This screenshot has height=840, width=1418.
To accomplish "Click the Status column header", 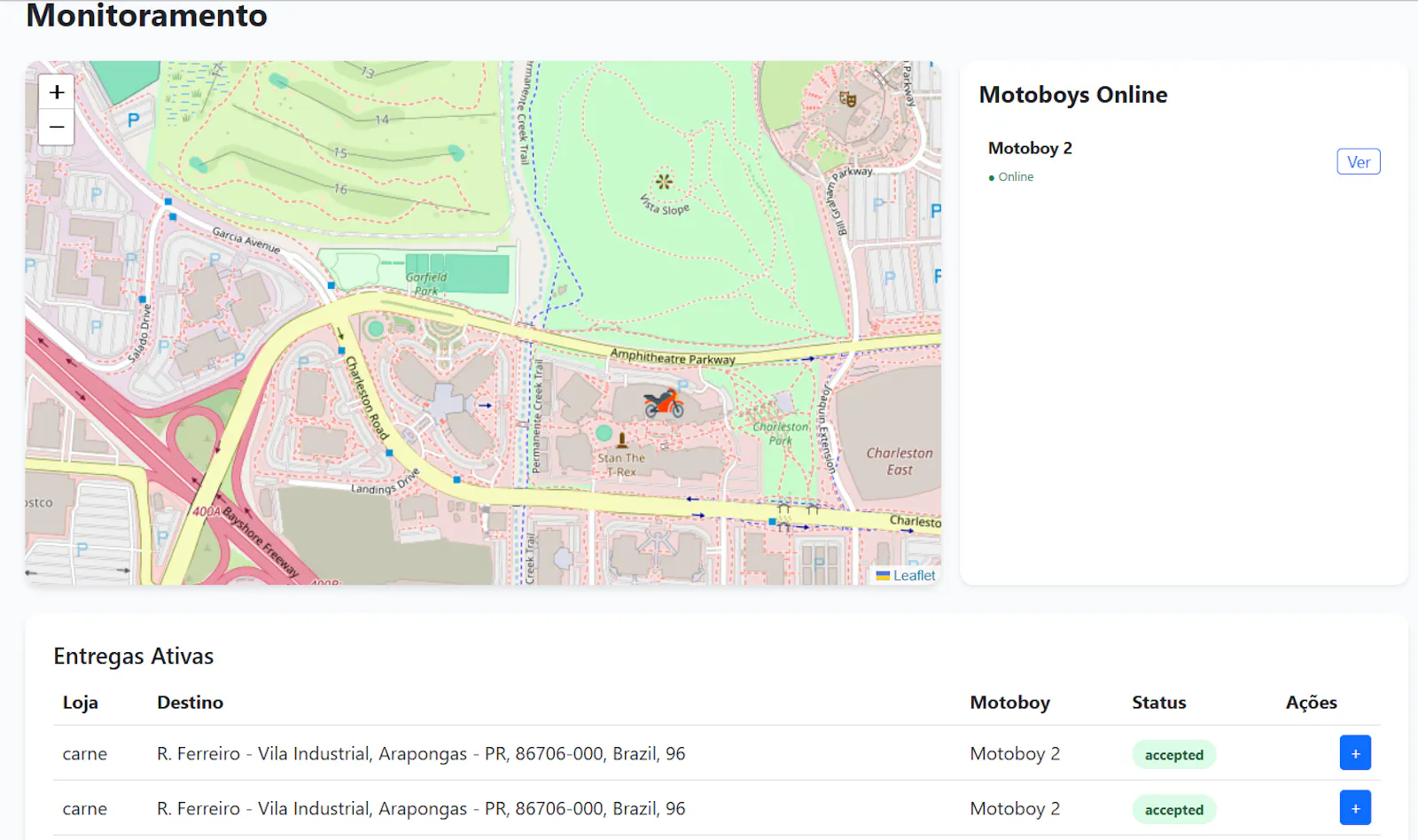I will coord(1158,703).
